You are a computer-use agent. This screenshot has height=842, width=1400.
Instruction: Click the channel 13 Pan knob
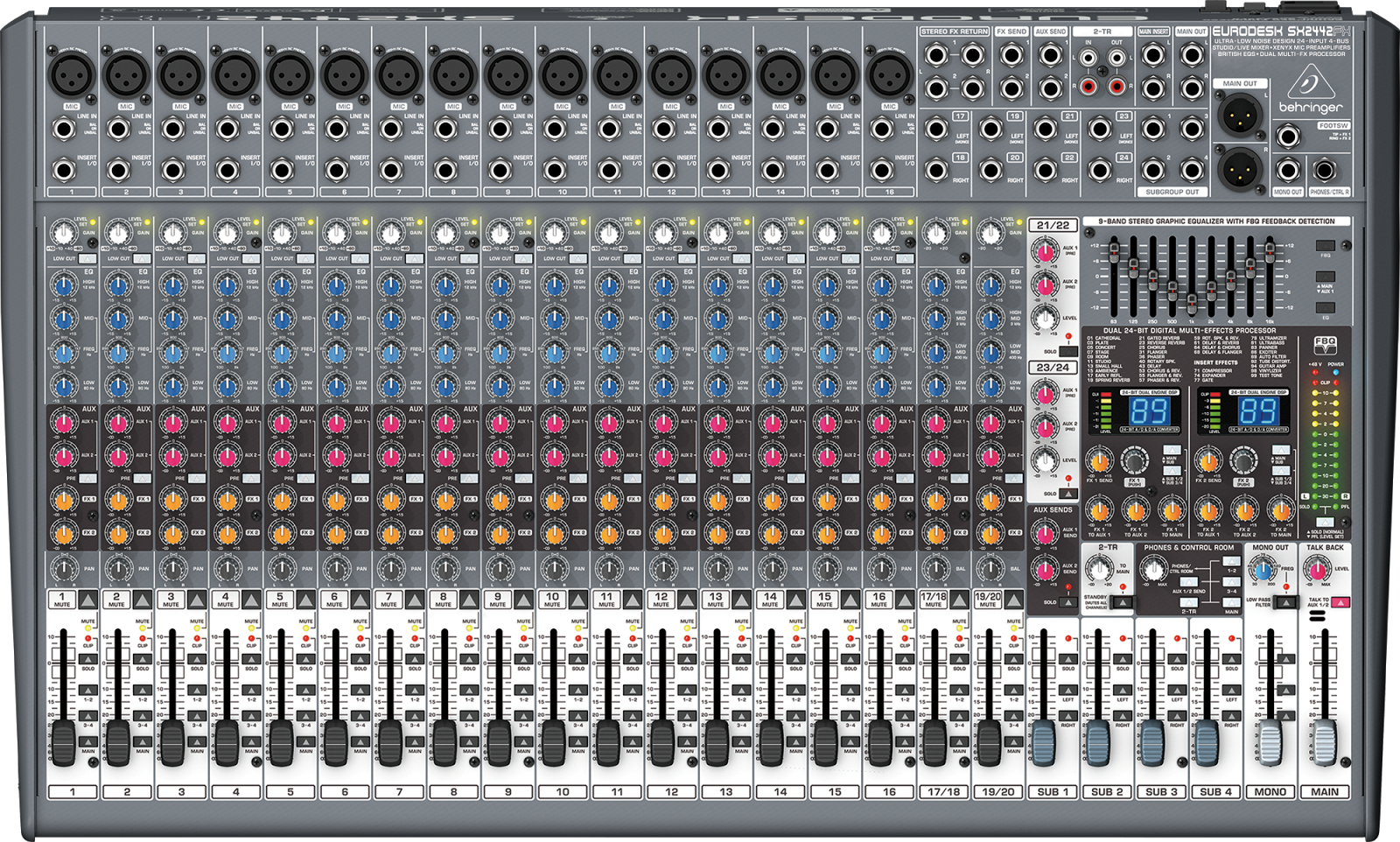(718, 570)
